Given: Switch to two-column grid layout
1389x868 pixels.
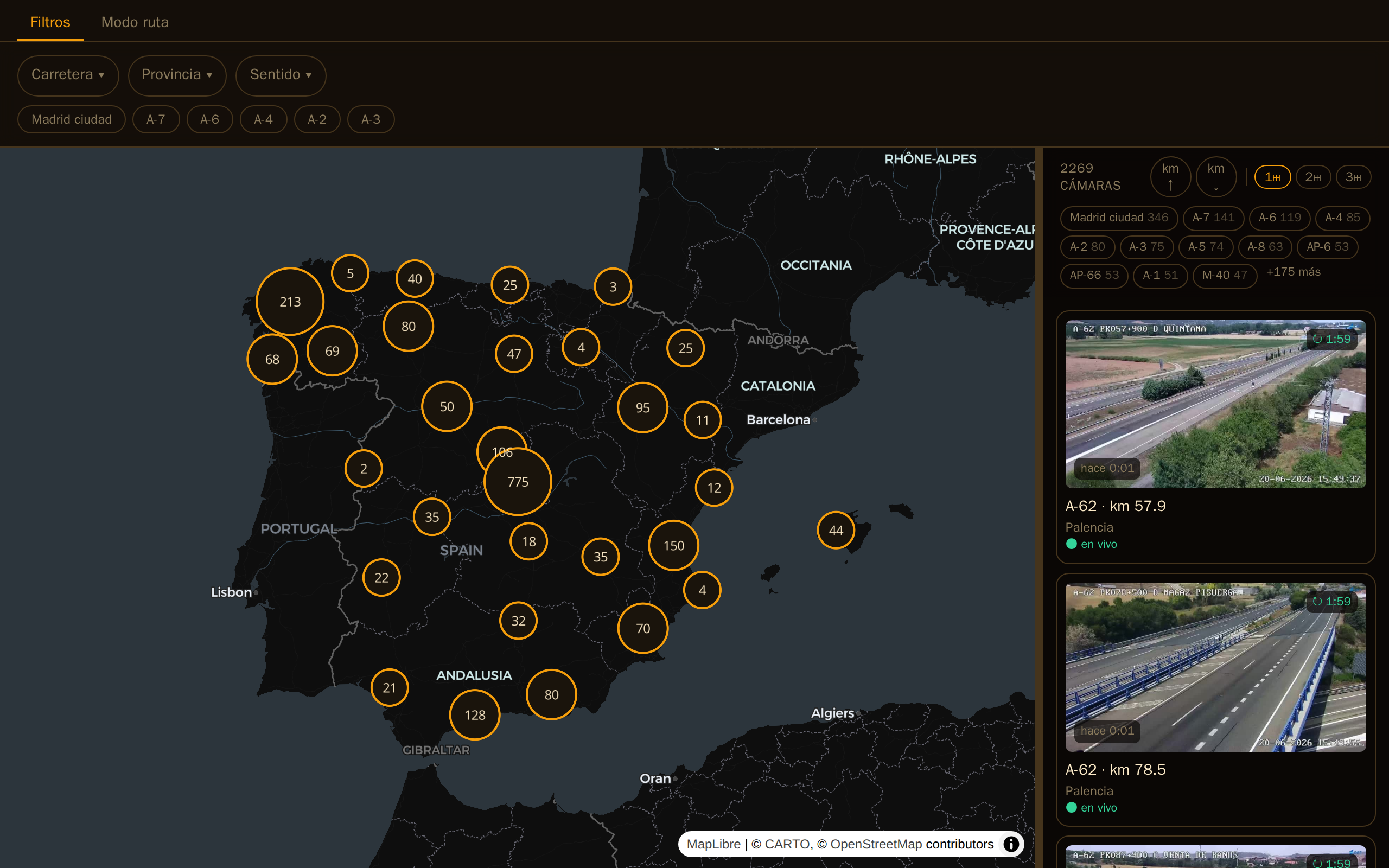Looking at the screenshot, I should pyautogui.click(x=1313, y=177).
